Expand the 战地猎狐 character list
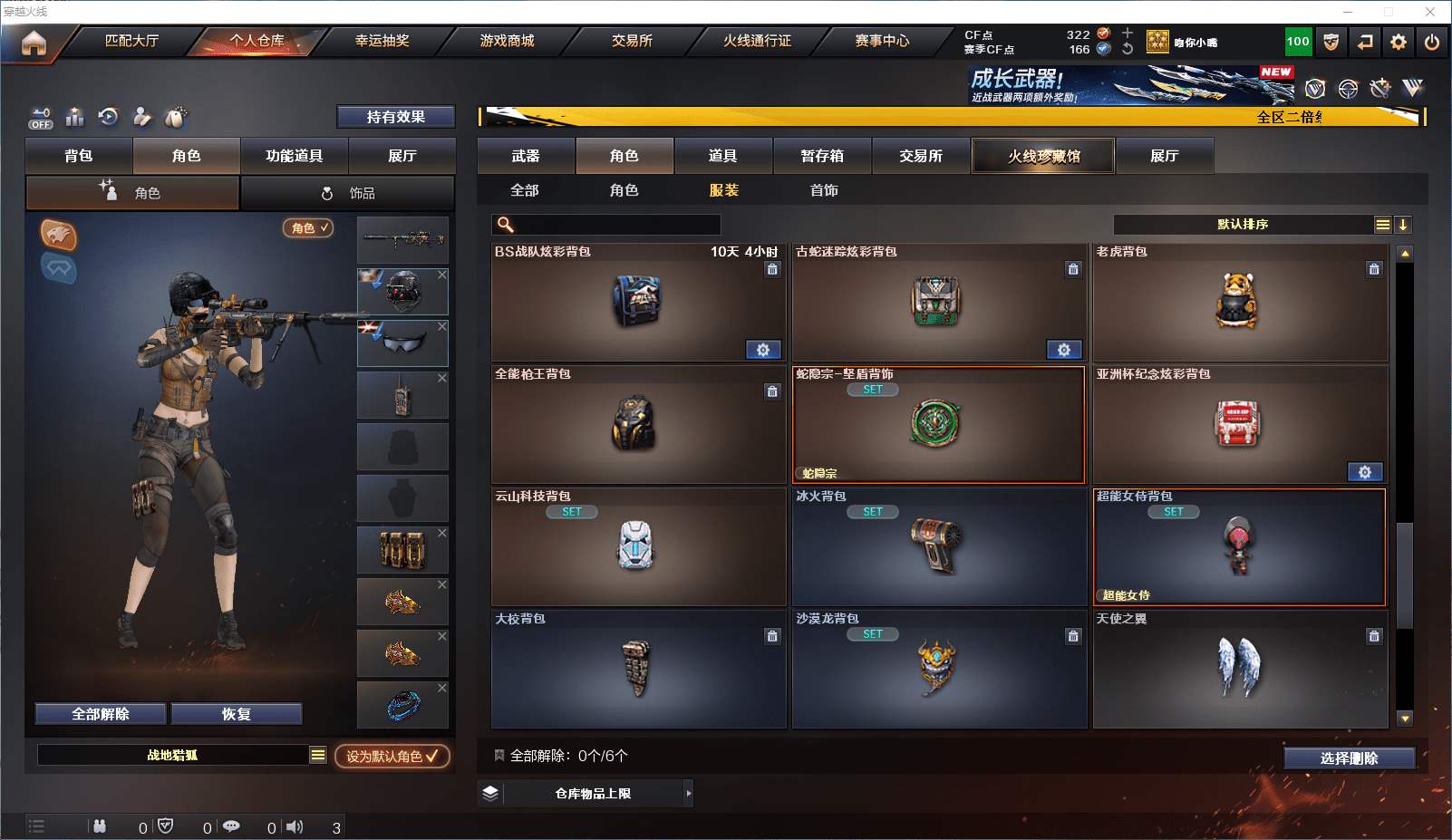This screenshot has width=1452, height=840. click(x=317, y=755)
